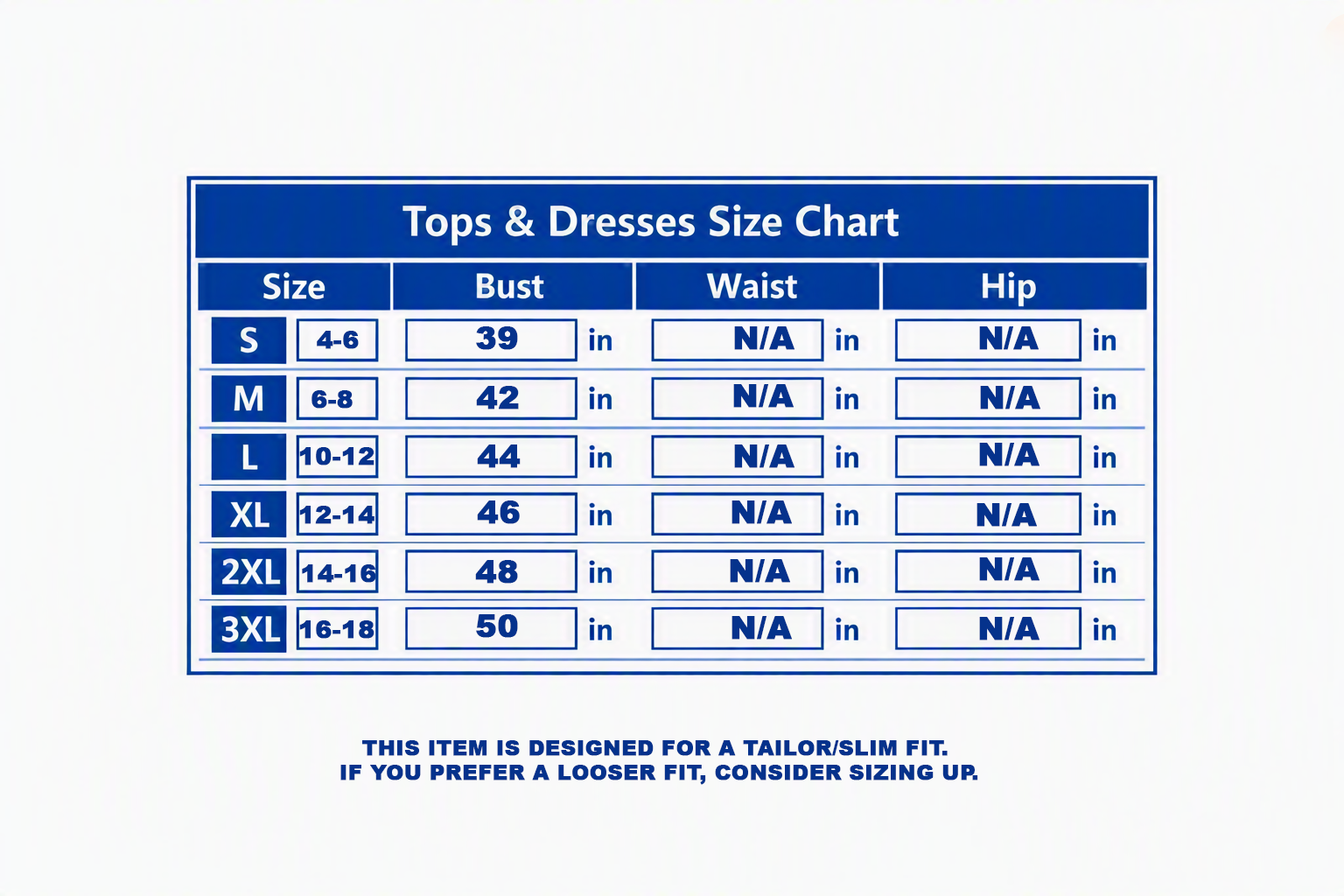The width and height of the screenshot is (1344, 896).
Task: Click the L size label
Action: pyautogui.click(x=248, y=457)
